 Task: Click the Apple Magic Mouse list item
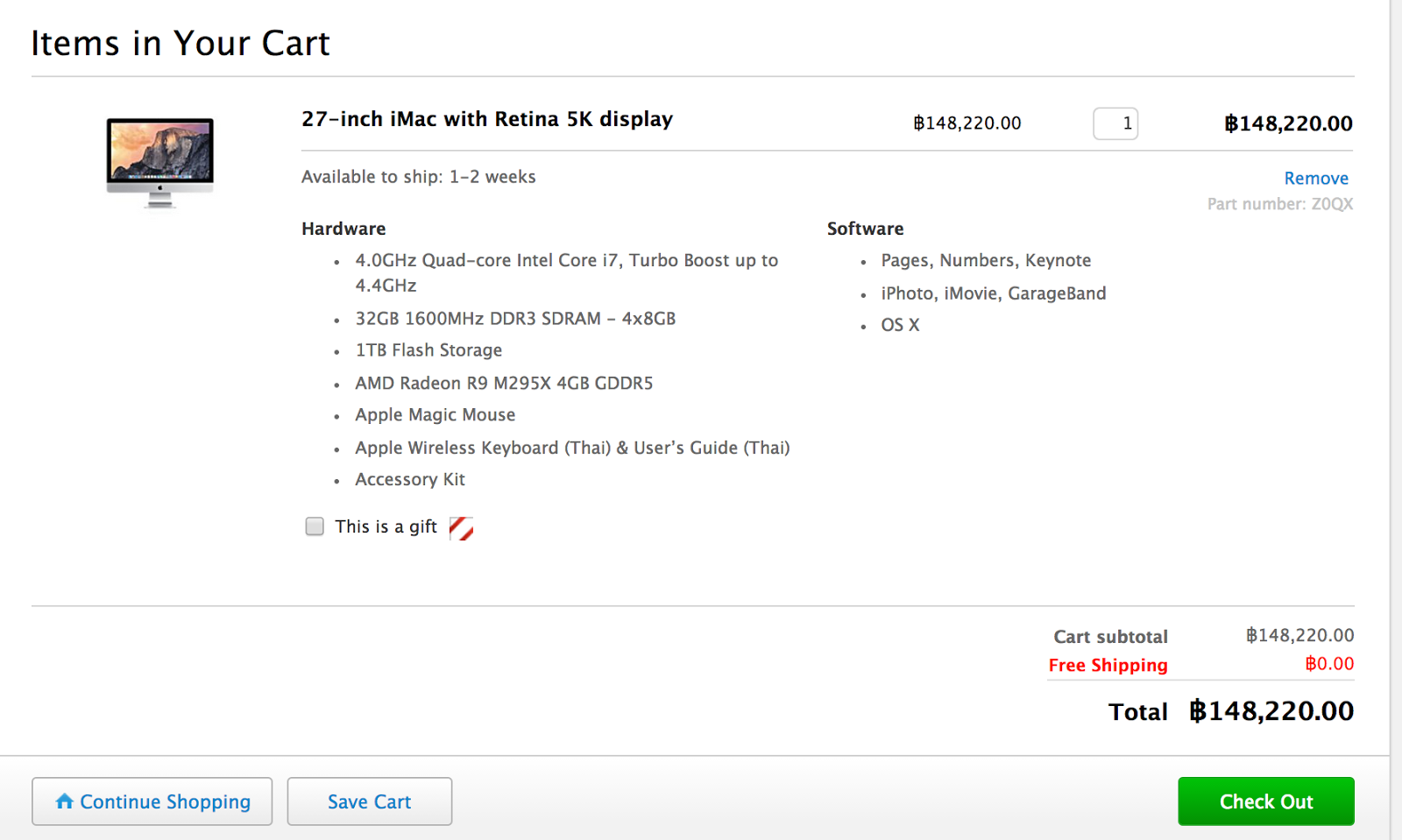tap(435, 415)
